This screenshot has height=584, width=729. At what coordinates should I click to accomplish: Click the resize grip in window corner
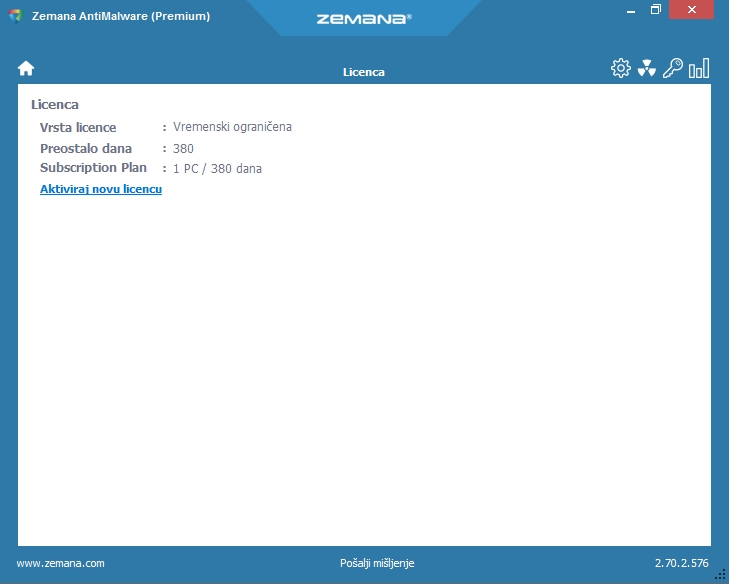pos(719,574)
